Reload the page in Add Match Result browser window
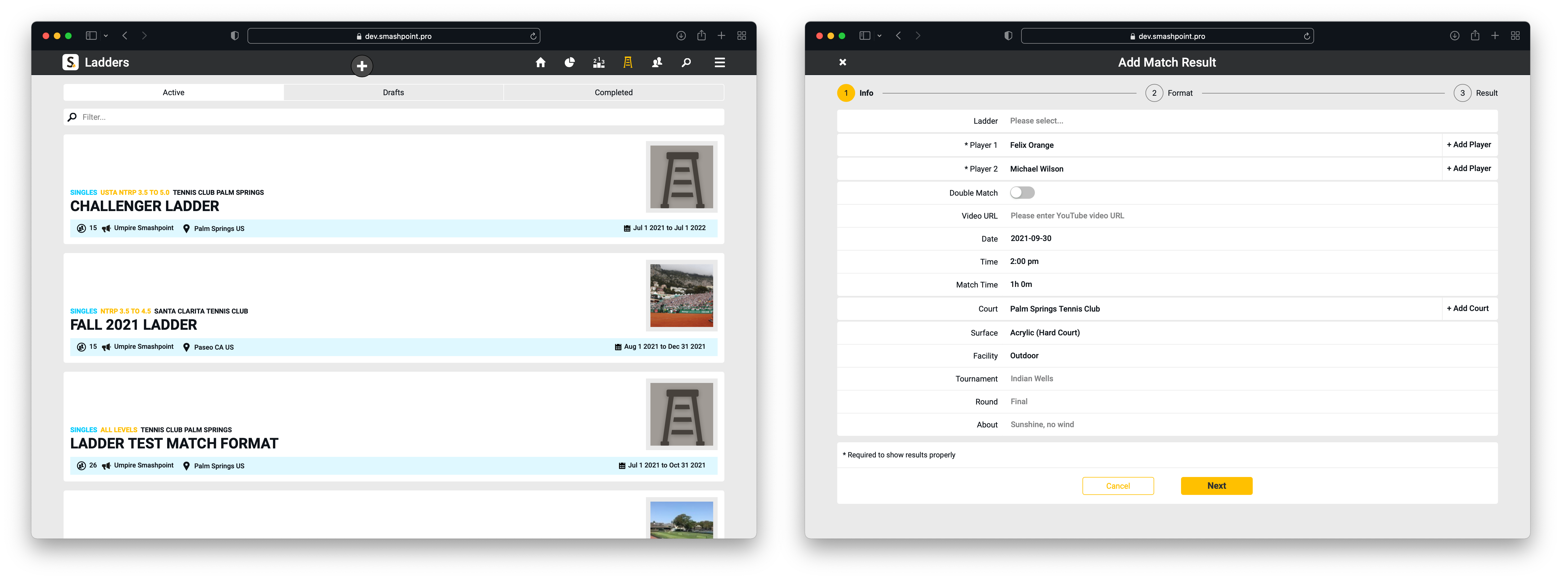Image resolution: width=1568 pixels, height=580 pixels. (1307, 36)
